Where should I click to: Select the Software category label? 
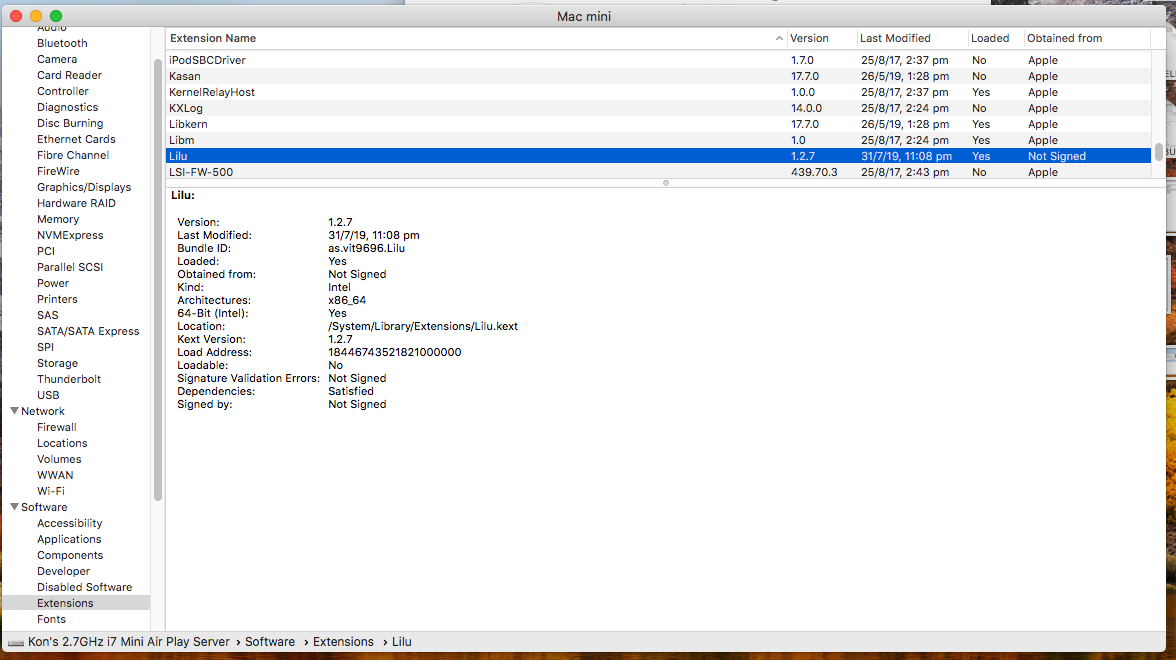(44, 507)
